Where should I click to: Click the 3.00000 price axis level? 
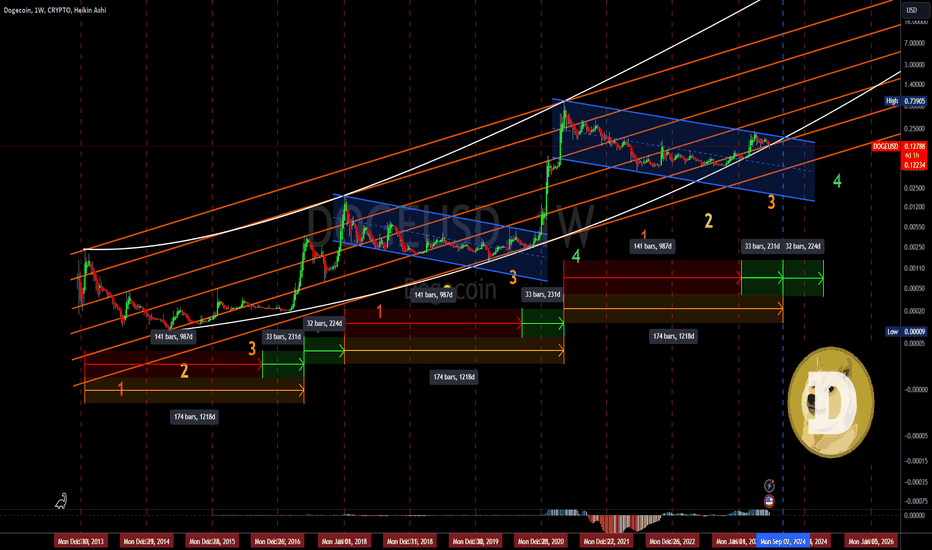(x=915, y=65)
